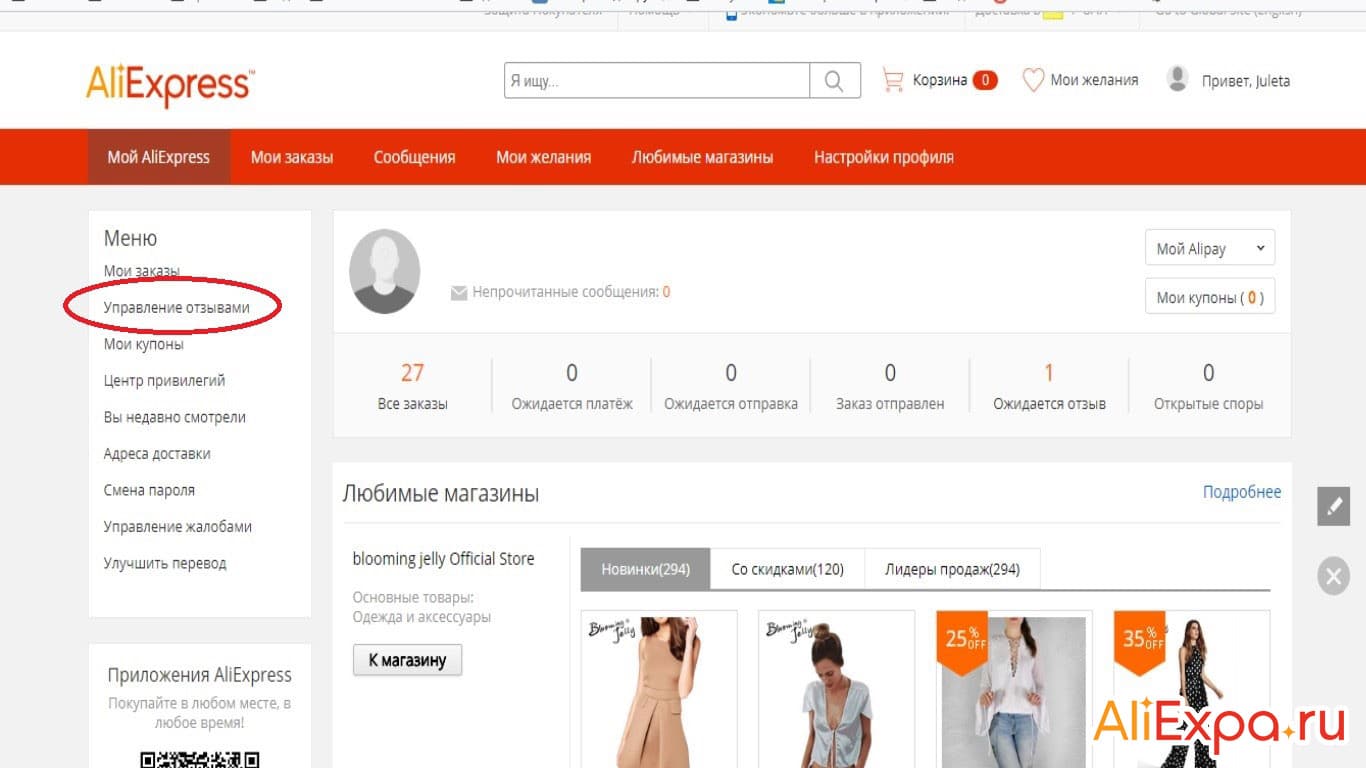Select the Новинки(294) tab
The width and height of the screenshot is (1366, 768).
pos(646,569)
